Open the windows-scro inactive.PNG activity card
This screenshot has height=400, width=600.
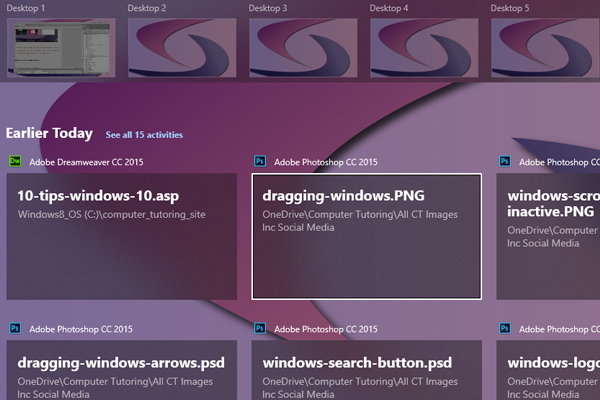click(548, 237)
